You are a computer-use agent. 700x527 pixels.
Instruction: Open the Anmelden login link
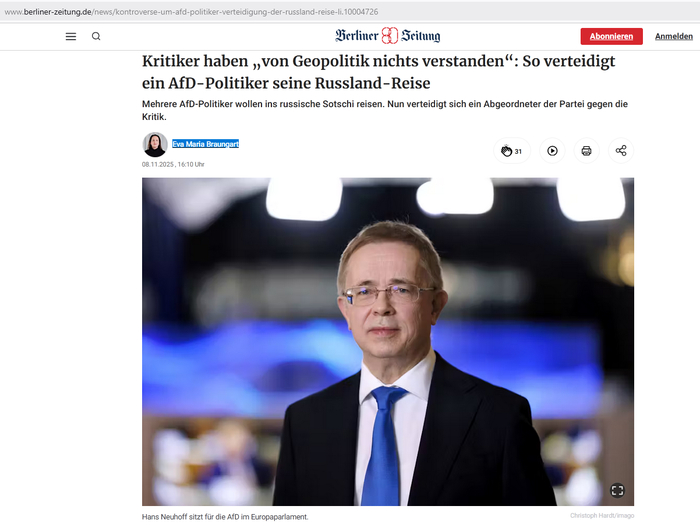tap(674, 36)
